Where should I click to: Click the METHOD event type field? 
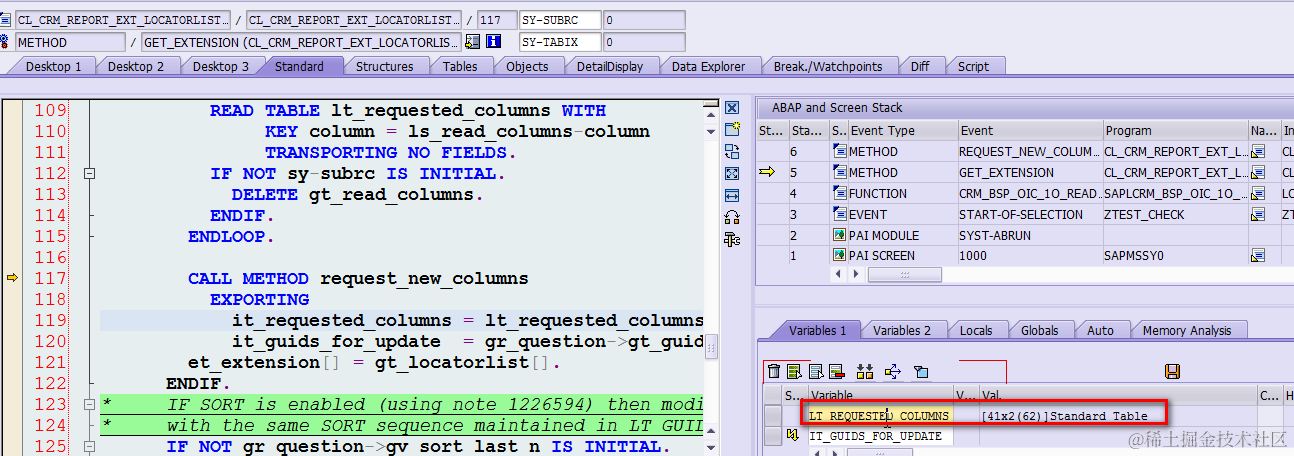70,42
